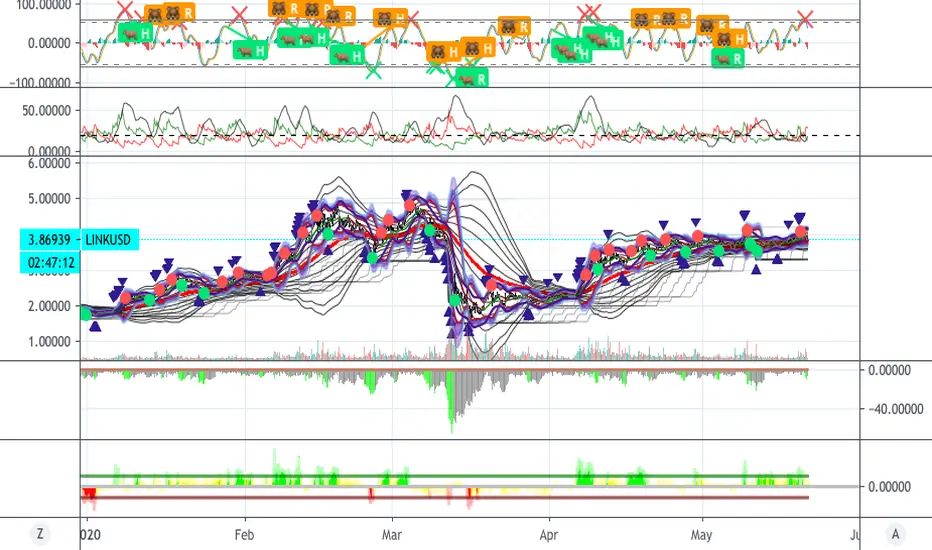The height and width of the screenshot is (550, 932).
Task: Click the May label on time axis
Action: (x=701, y=535)
